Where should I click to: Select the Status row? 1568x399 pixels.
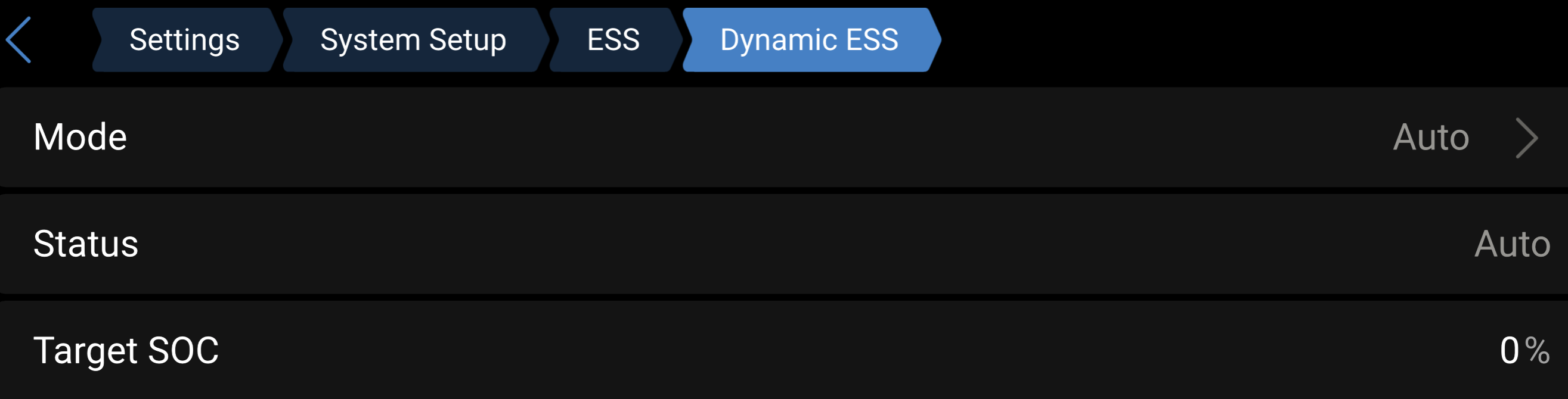pyautogui.click(x=784, y=244)
